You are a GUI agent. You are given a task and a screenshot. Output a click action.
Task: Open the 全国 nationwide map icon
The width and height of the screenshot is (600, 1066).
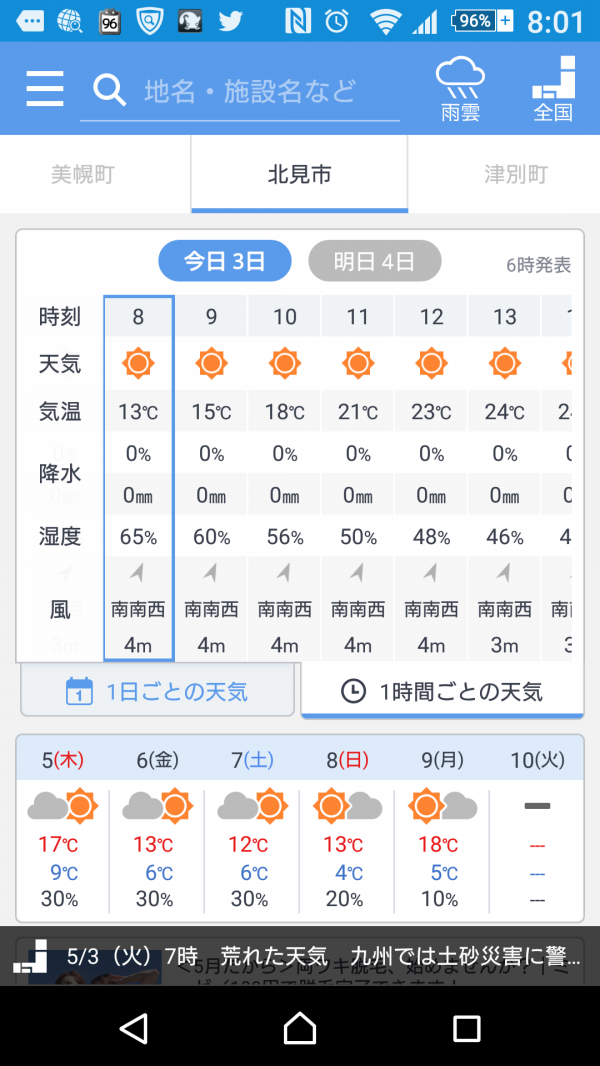[553, 88]
